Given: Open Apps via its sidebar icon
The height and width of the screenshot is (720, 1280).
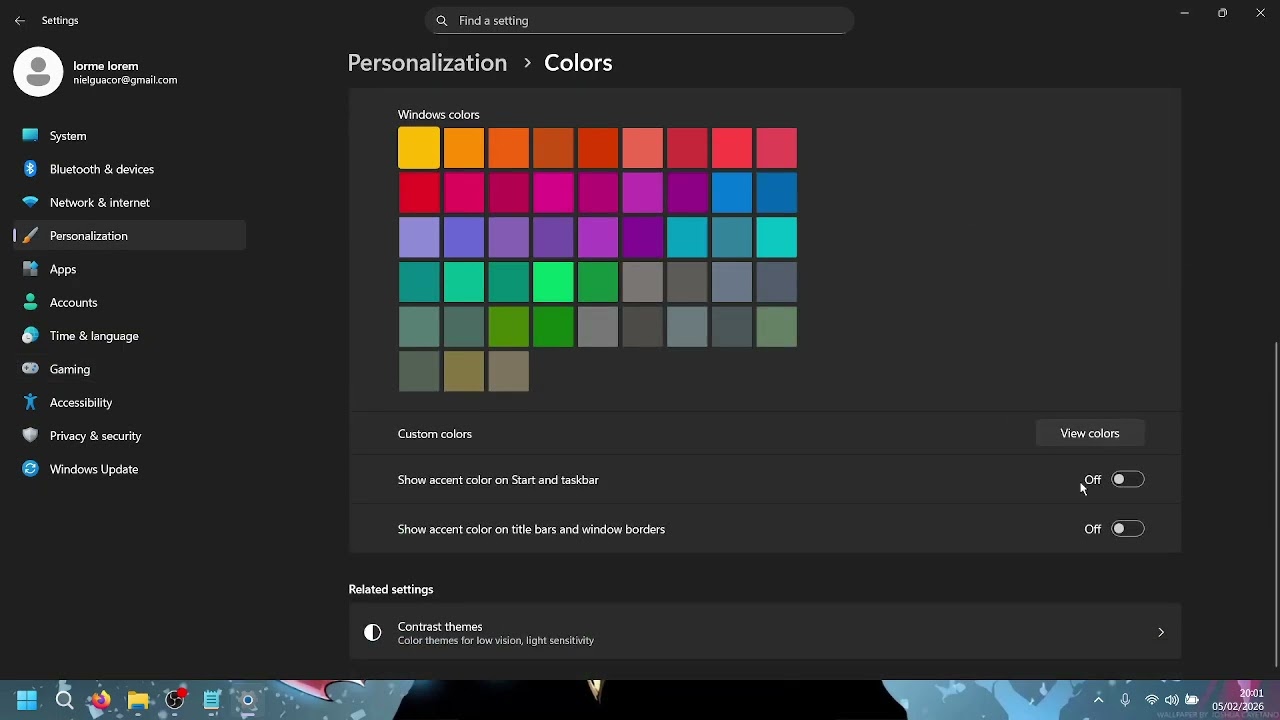Looking at the screenshot, I should point(30,269).
